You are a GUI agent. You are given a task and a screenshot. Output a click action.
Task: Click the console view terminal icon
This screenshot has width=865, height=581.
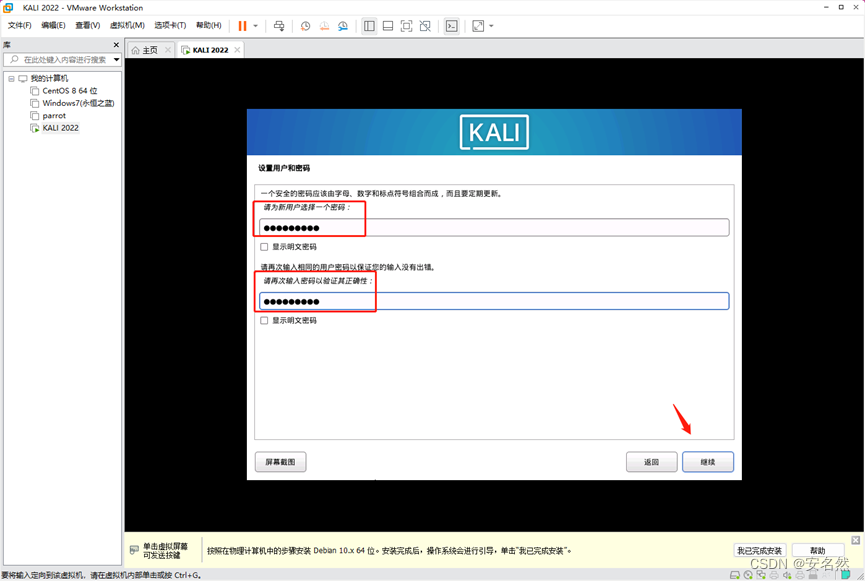(x=452, y=26)
